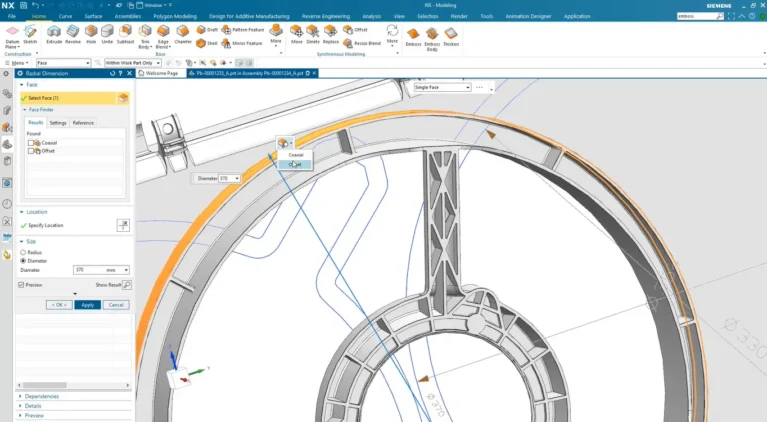Image resolution: width=767 pixels, height=422 pixels.
Task: Click the Cancel button
Action: [x=116, y=305]
